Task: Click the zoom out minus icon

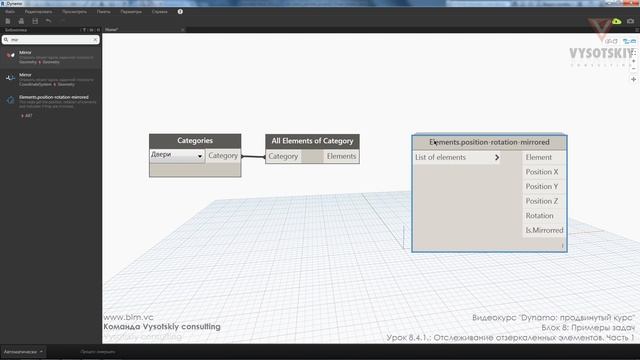Action: click(x=633, y=69)
